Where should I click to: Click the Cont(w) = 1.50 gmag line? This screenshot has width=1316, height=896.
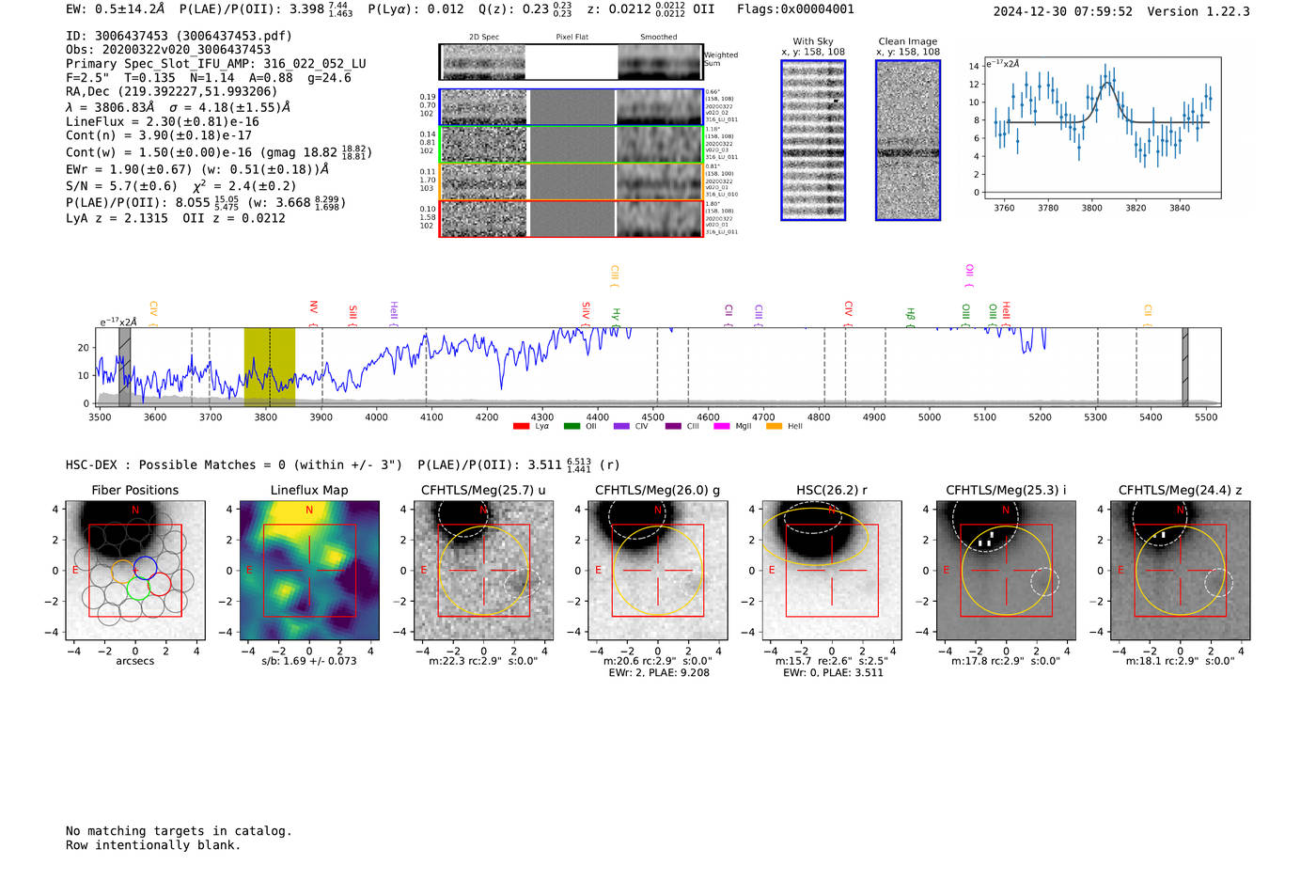pos(218,151)
